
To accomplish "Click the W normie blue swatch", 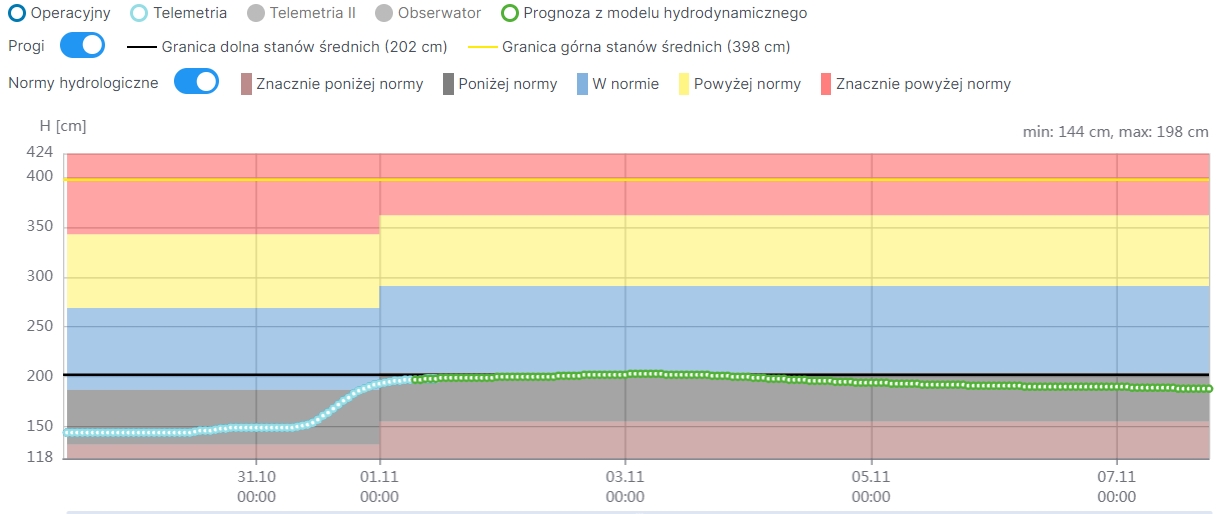I will pyautogui.click(x=582, y=84).
